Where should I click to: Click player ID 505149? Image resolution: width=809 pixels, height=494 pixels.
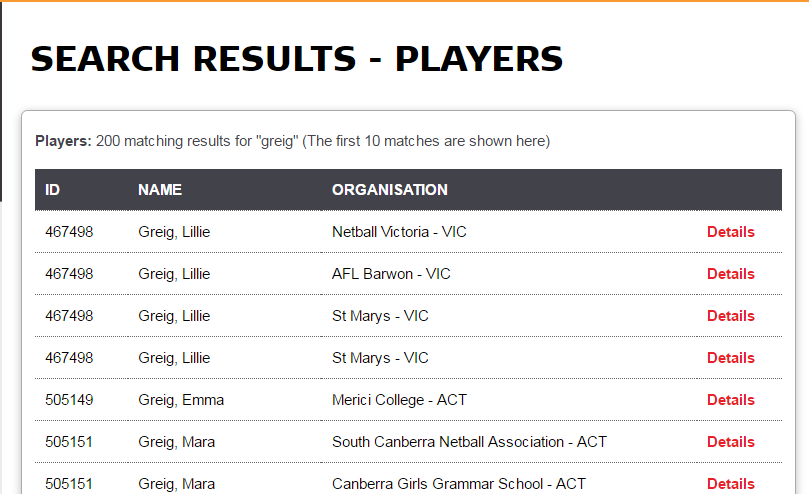(x=69, y=400)
